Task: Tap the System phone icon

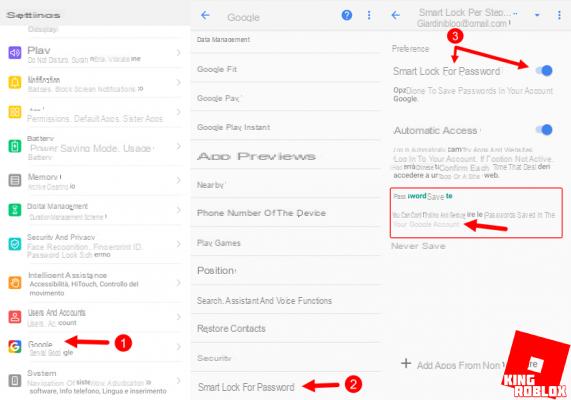Action: point(15,381)
